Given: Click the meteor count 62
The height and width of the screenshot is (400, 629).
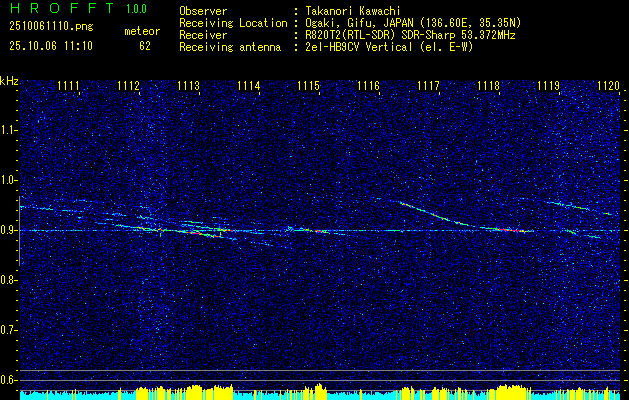Looking at the screenshot, I should tap(145, 46).
